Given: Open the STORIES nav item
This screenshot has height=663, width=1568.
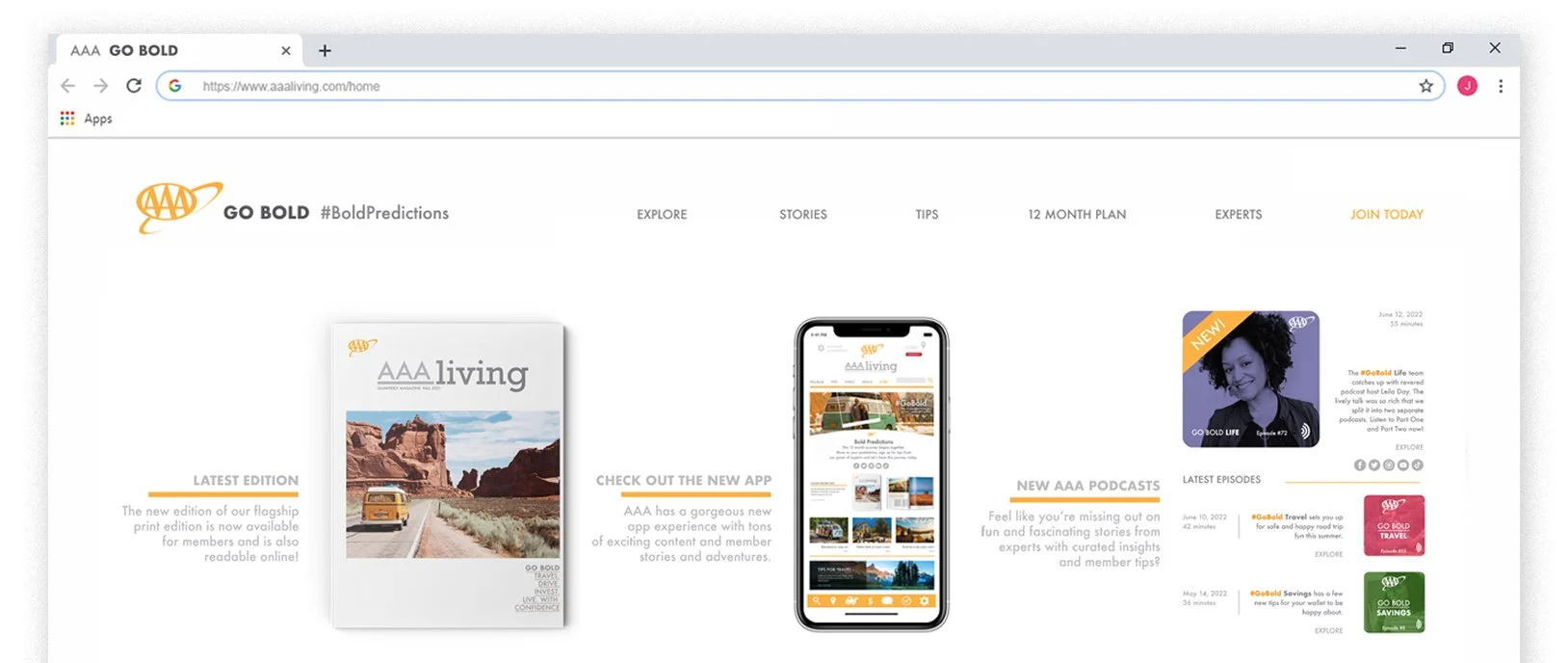Looking at the screenshot, I should (803, 214).
